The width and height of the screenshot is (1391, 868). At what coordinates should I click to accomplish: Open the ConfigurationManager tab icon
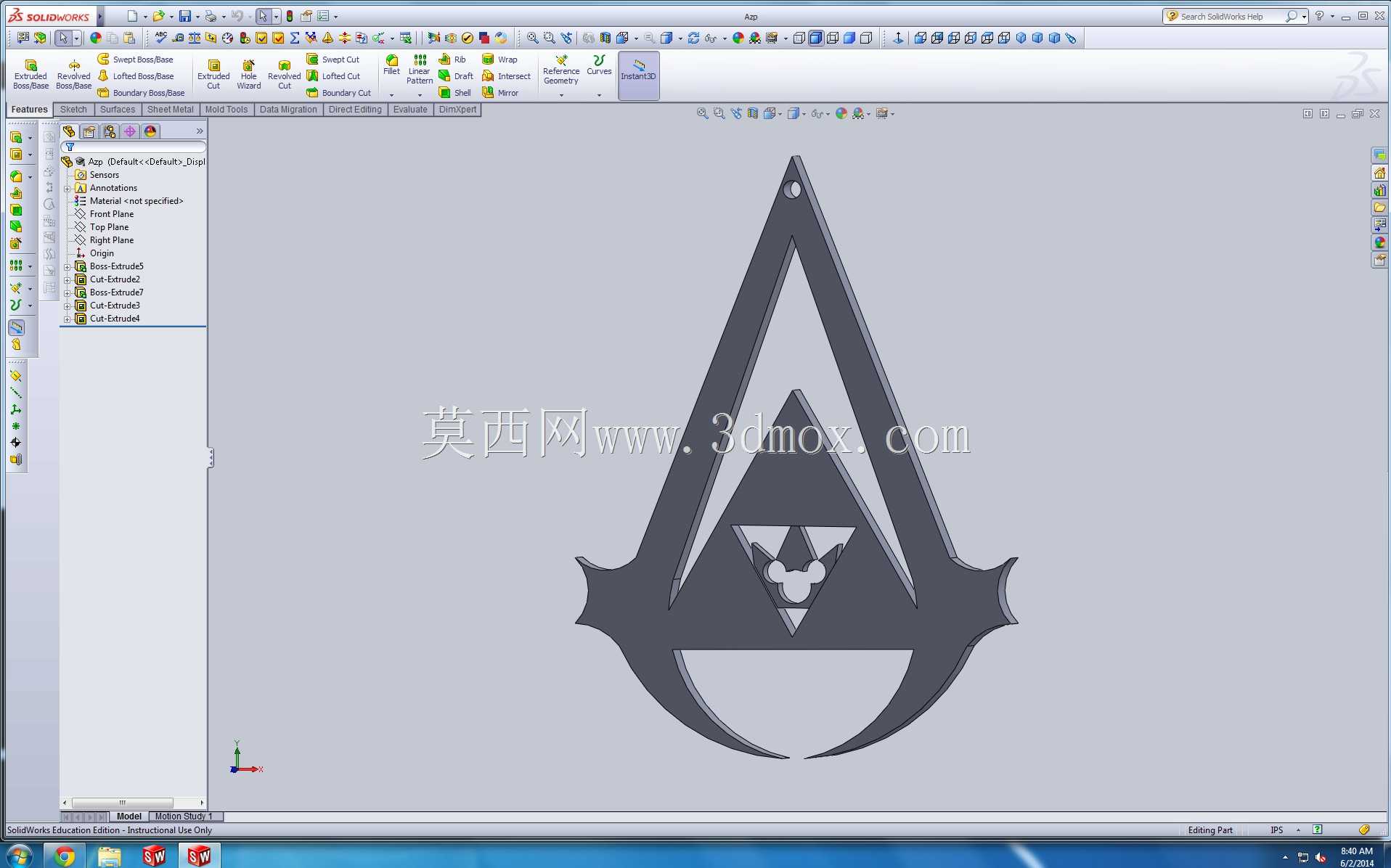(x=110, y=131)
